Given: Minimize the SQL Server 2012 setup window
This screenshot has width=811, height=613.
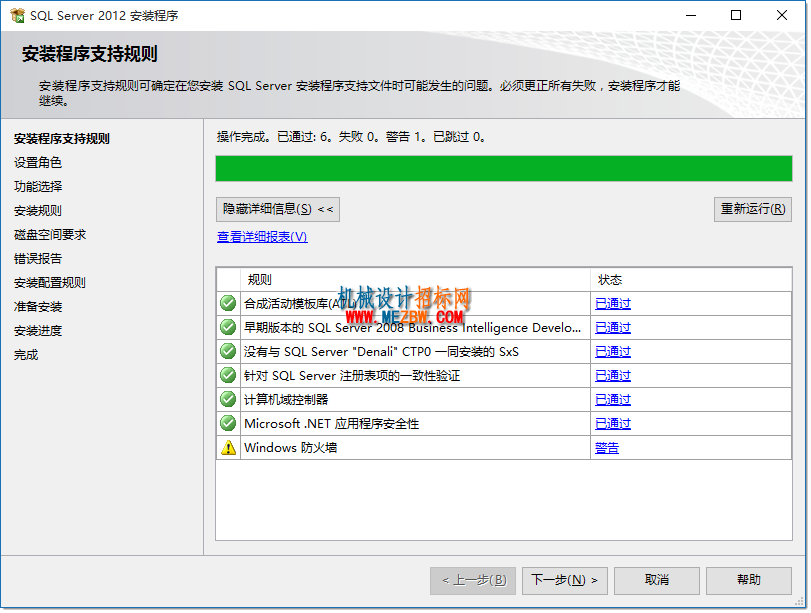Looking at the screenshot, I should [691, 16].
